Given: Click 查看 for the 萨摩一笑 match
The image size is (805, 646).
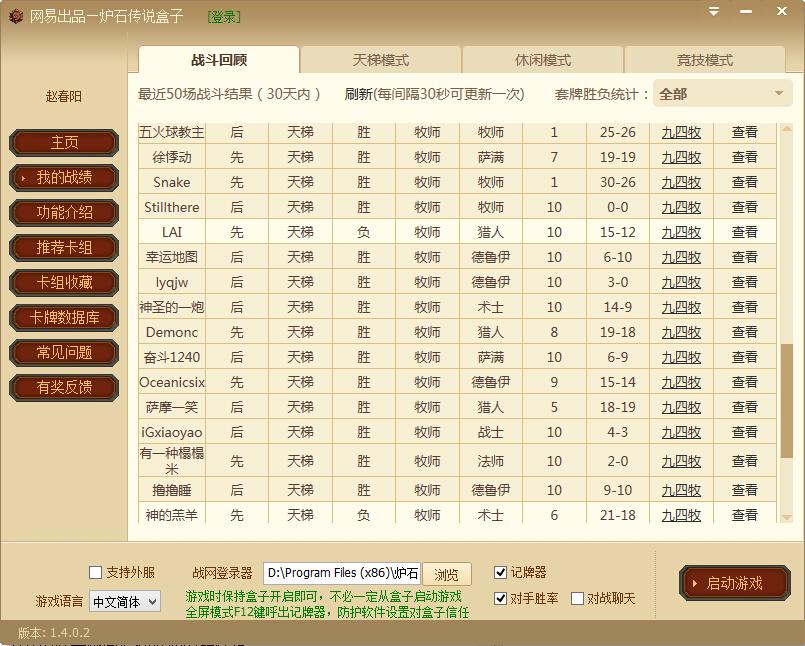Looking at the screenshot, I should 744,407.
